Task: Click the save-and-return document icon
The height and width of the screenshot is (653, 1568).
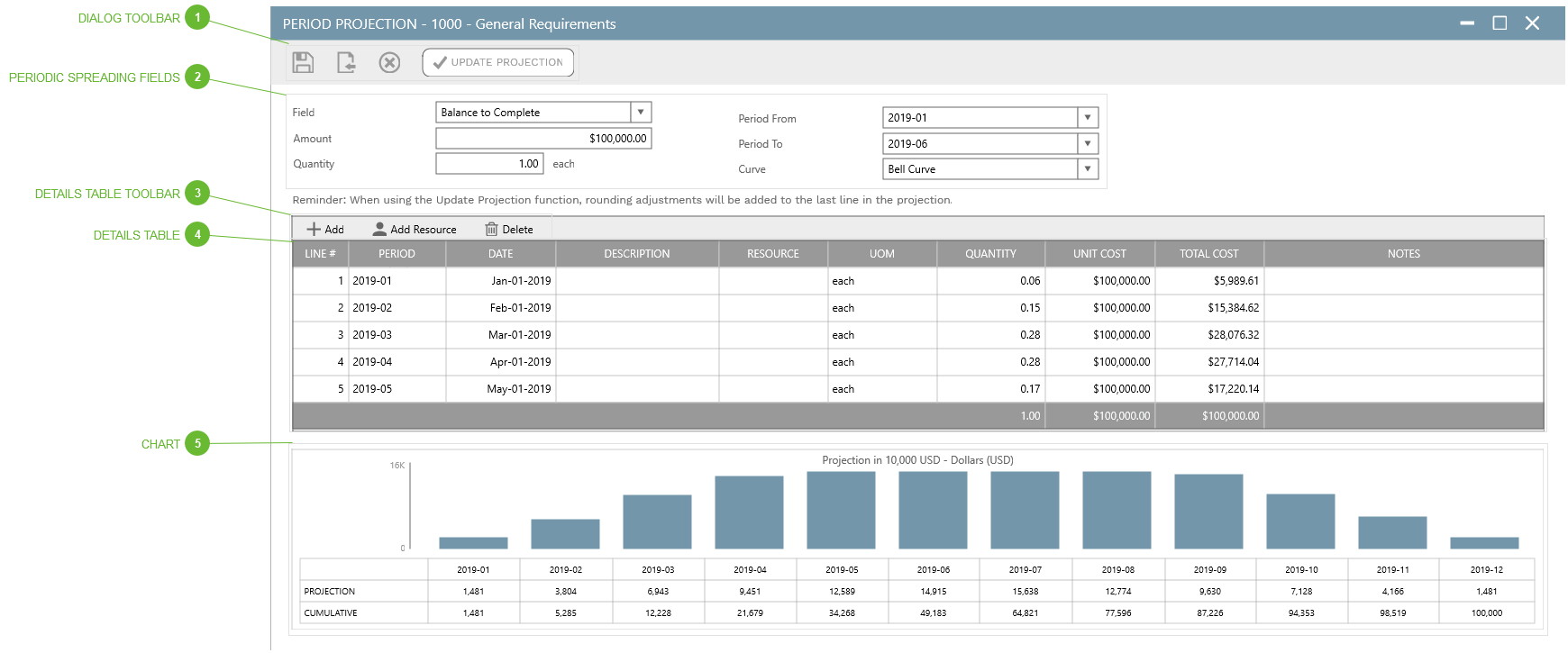Action: click(x=346, y=62)
